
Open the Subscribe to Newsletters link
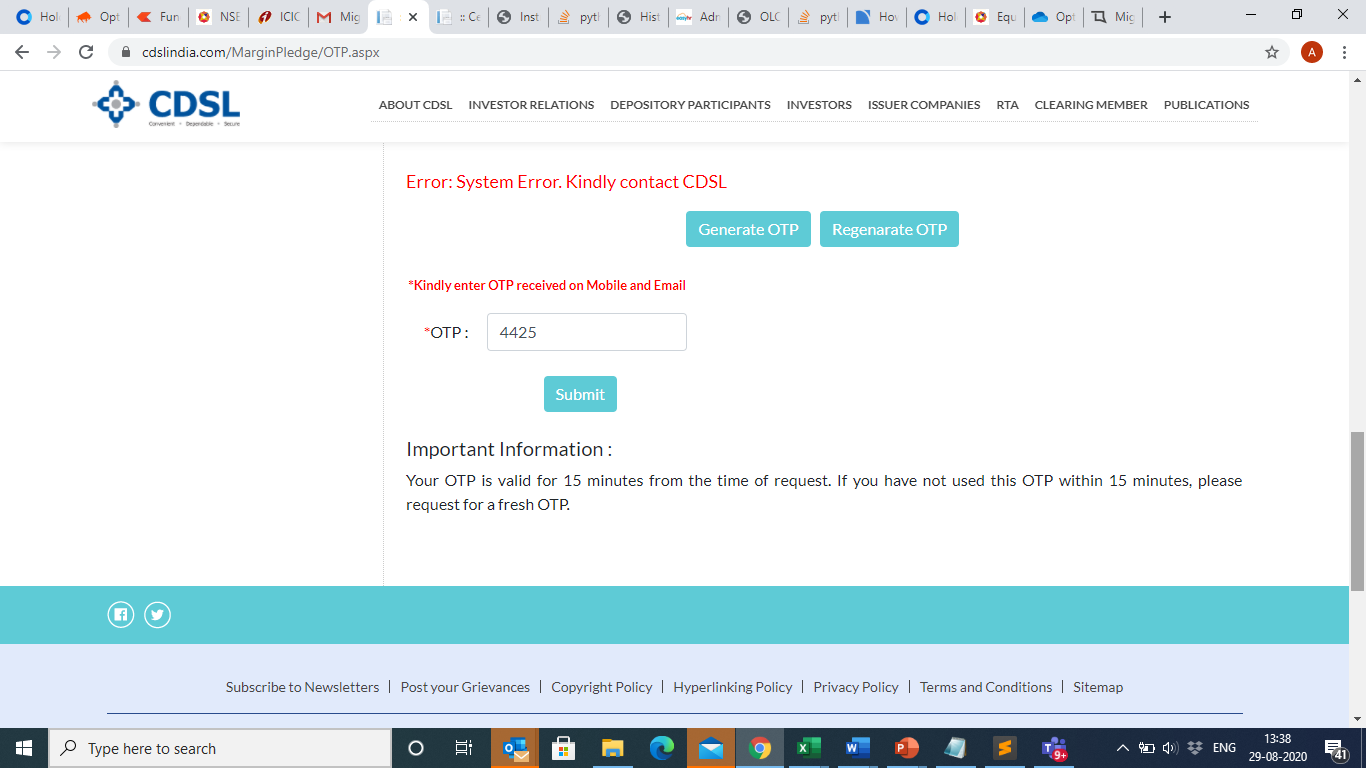click(302, 687)
